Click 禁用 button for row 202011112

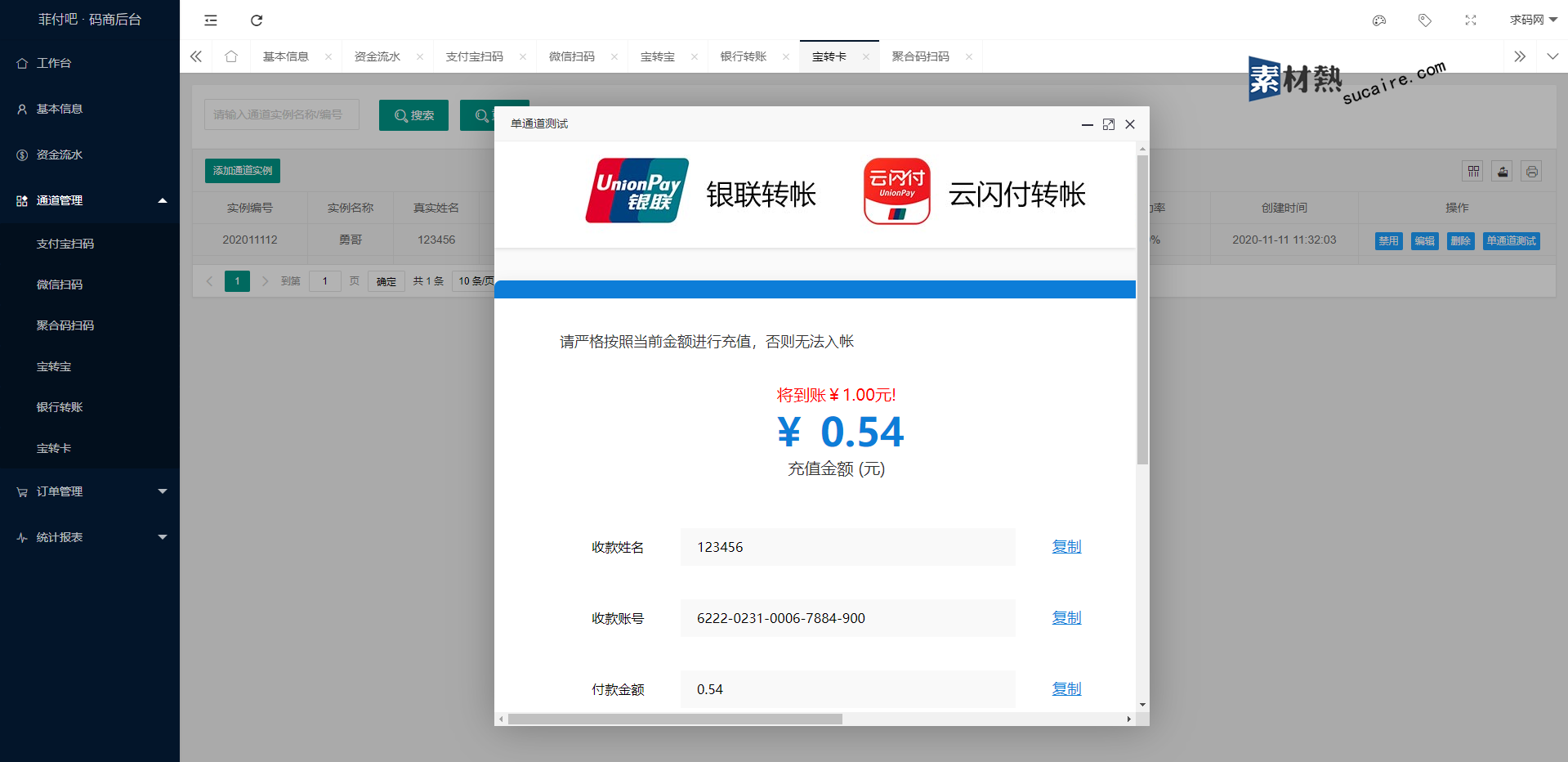click(x=1388, y=241)
